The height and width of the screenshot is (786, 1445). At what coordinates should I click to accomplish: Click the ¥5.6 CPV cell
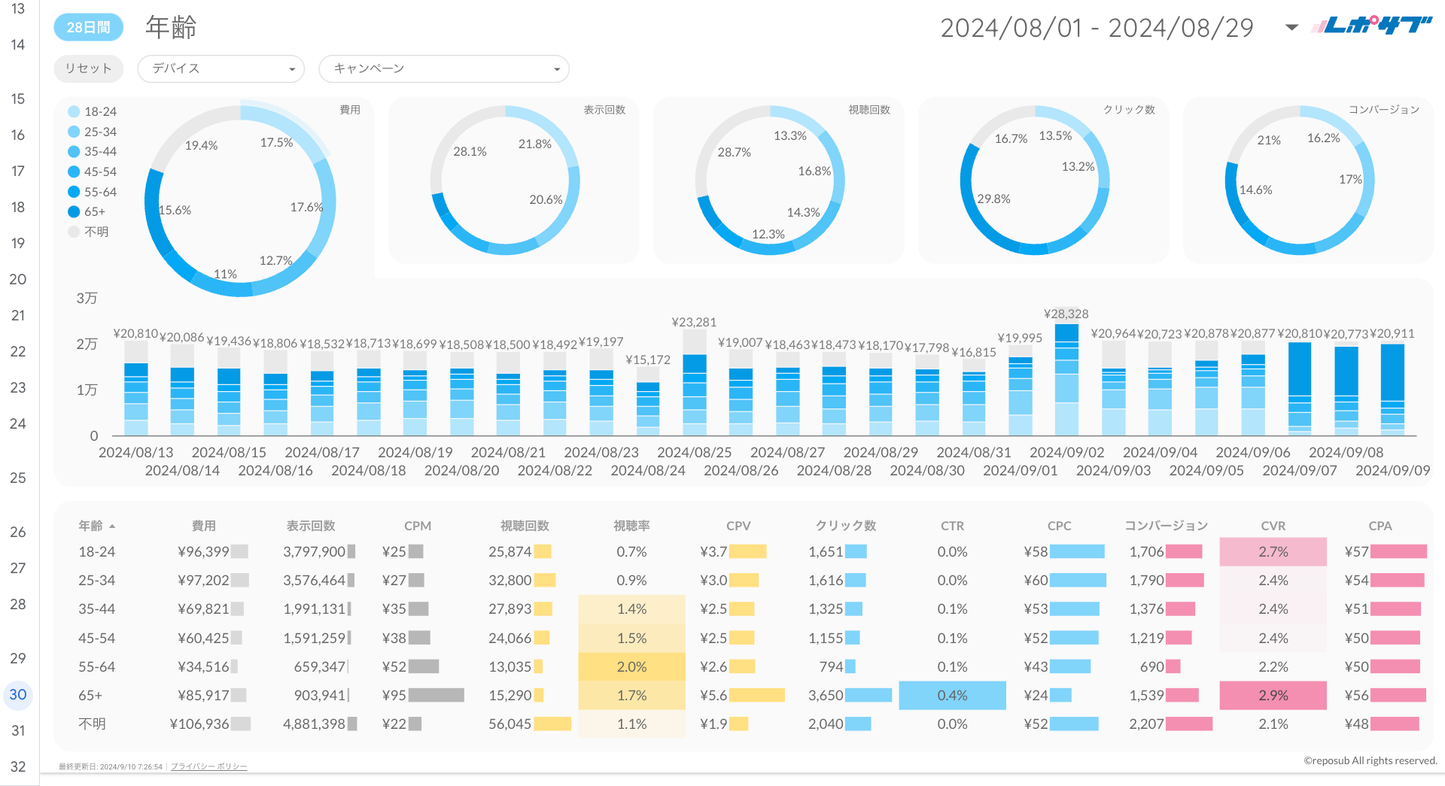tap(713, 696)
